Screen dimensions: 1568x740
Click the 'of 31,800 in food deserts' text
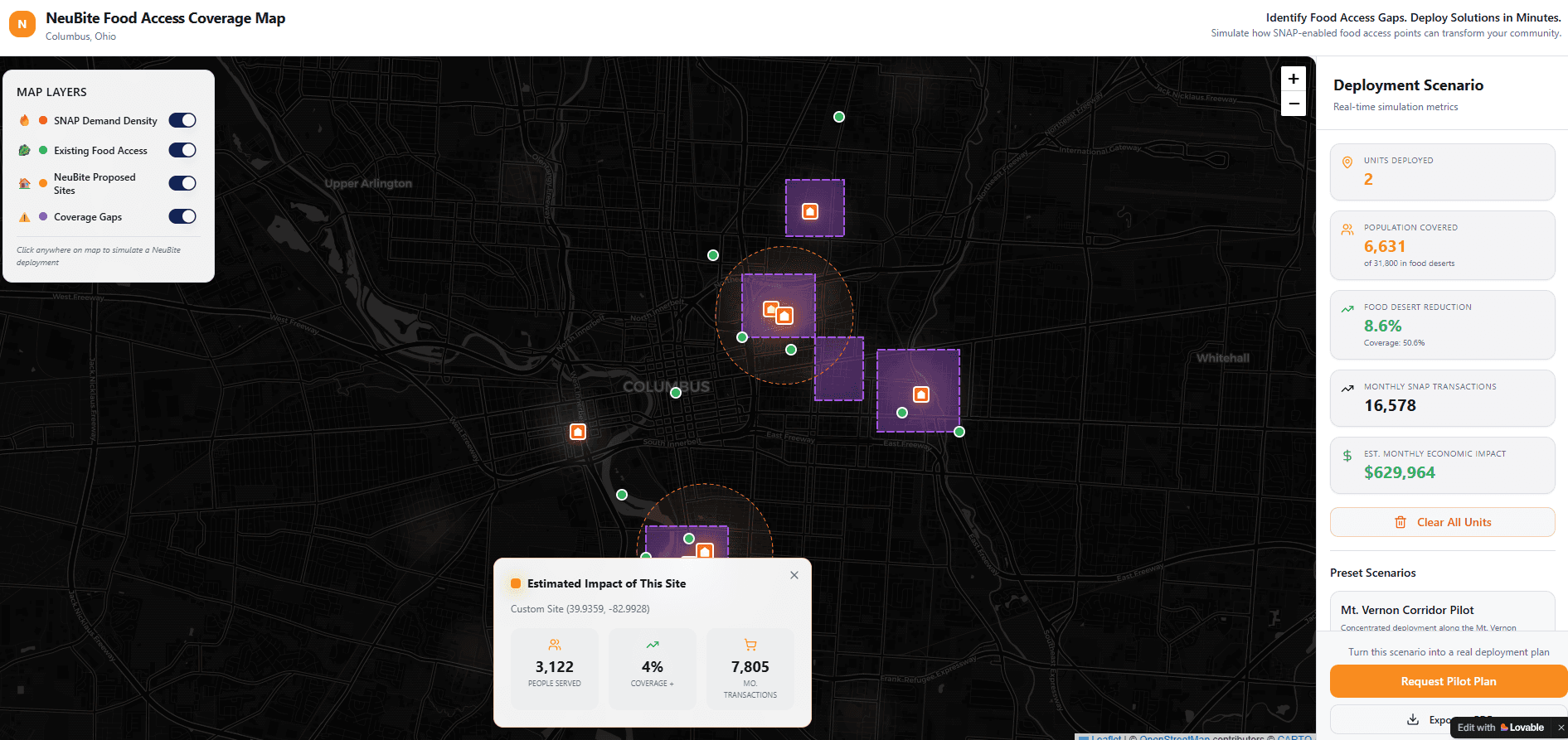point(1410,264)
